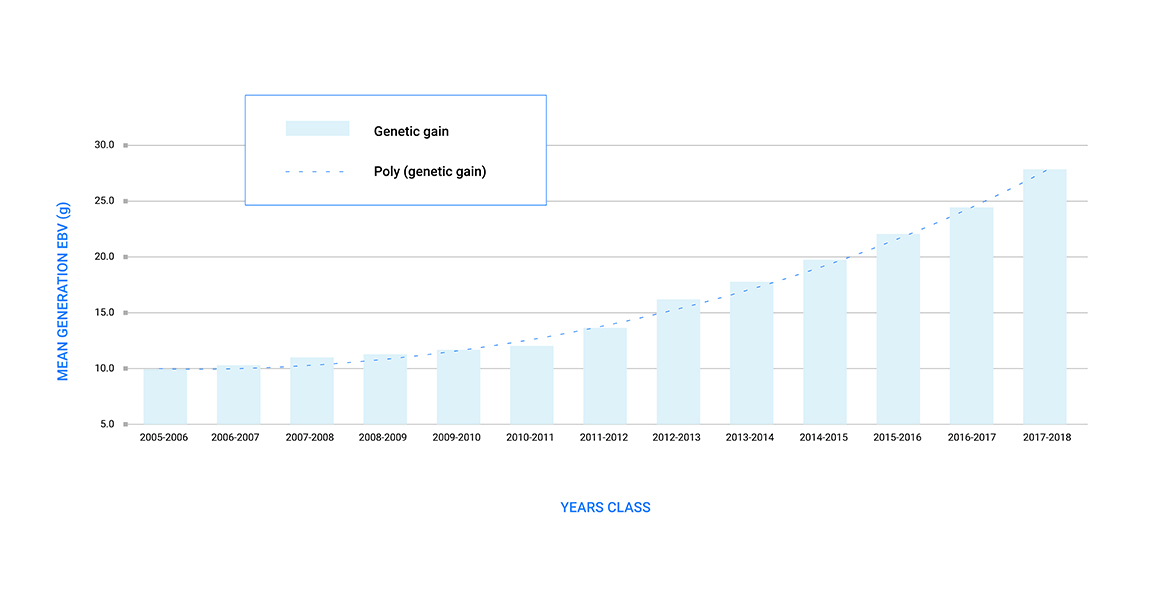1171x611 pixels.
Task: Select the tallest bar, 2017-2018
Action: 1044,297
